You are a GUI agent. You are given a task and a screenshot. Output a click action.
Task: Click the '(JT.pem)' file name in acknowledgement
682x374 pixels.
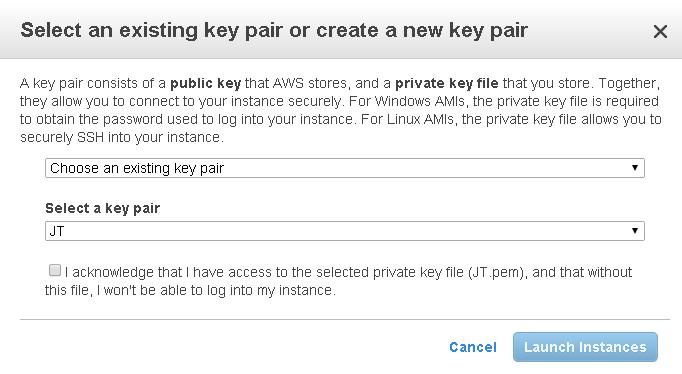(x=496, y=272)
